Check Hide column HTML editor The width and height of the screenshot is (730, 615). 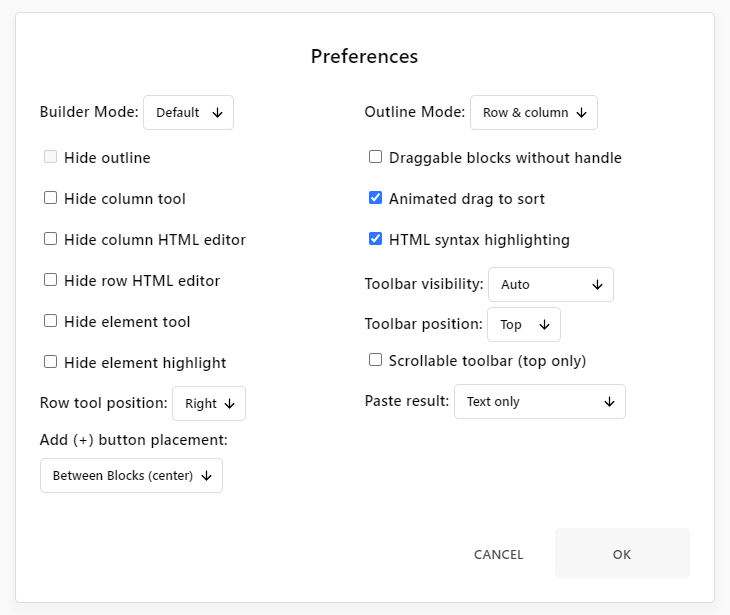50,239
